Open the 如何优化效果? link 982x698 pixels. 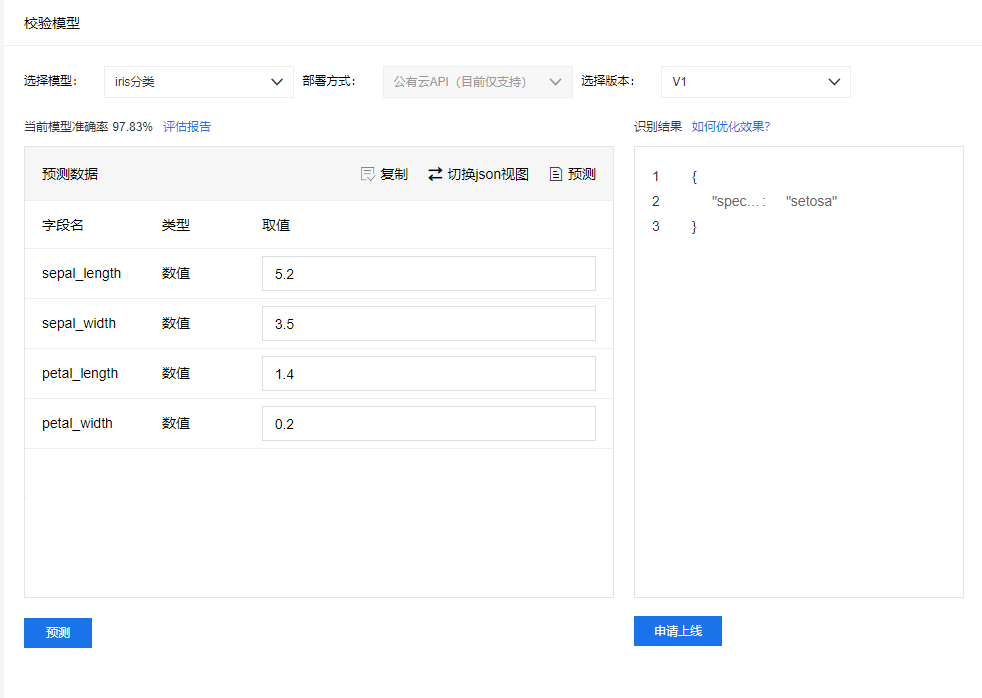(731, 126)
